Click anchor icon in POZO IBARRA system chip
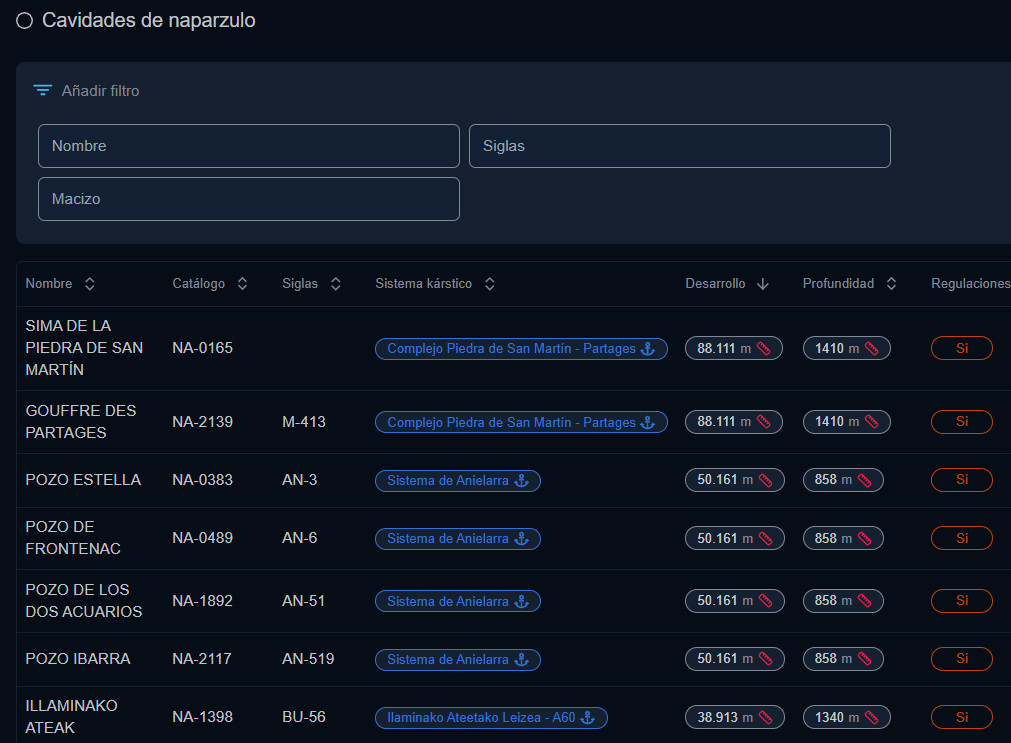 (x=521, y=660)
